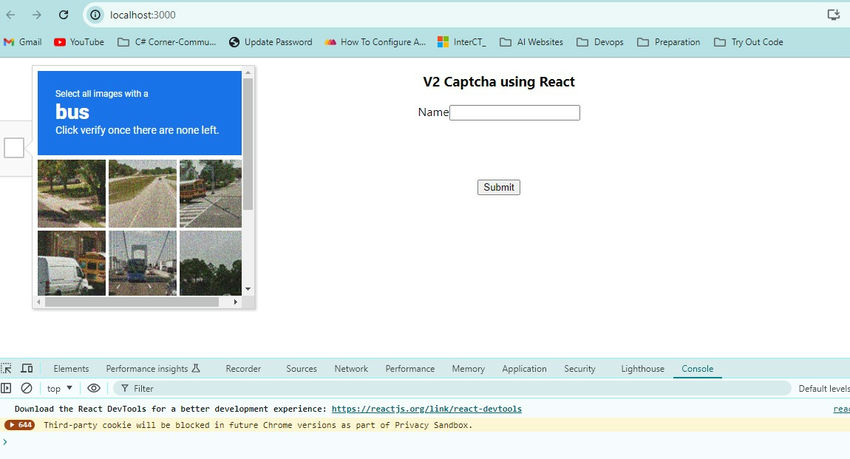
Task: Click the live expression eye icon
Action: (94, 388)
